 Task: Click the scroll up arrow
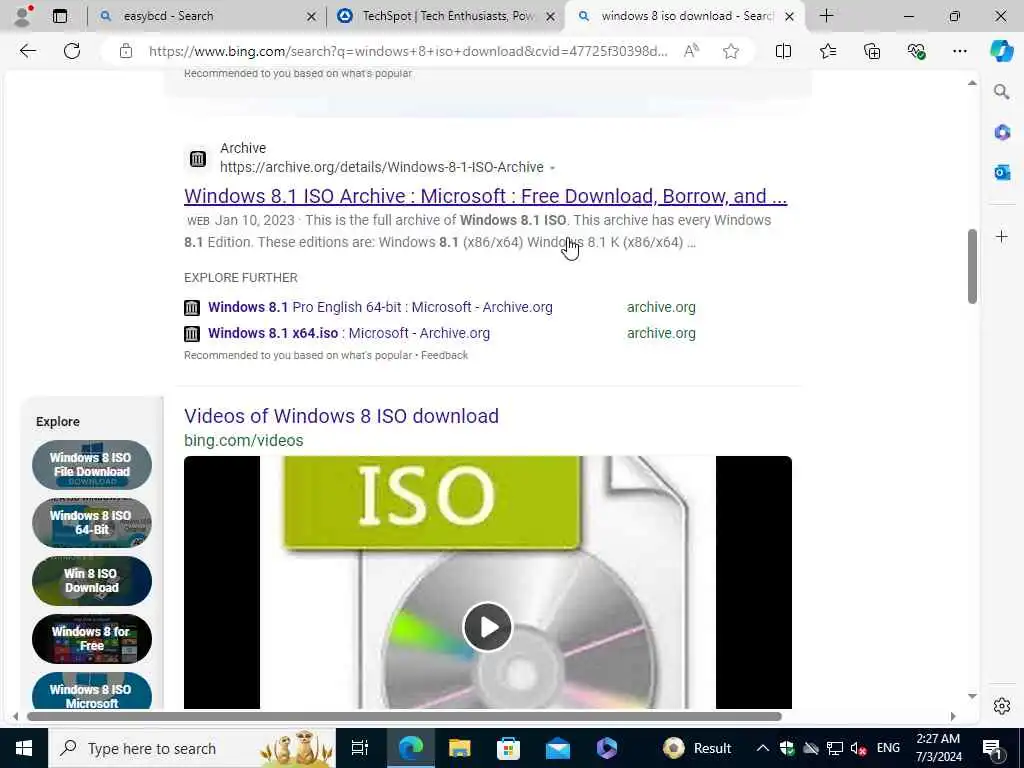(x=972, y=83)
